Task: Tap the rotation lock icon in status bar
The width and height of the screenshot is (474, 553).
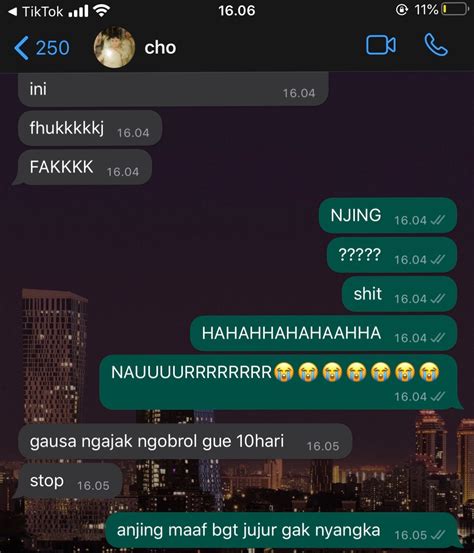Action: click(402, 10)
